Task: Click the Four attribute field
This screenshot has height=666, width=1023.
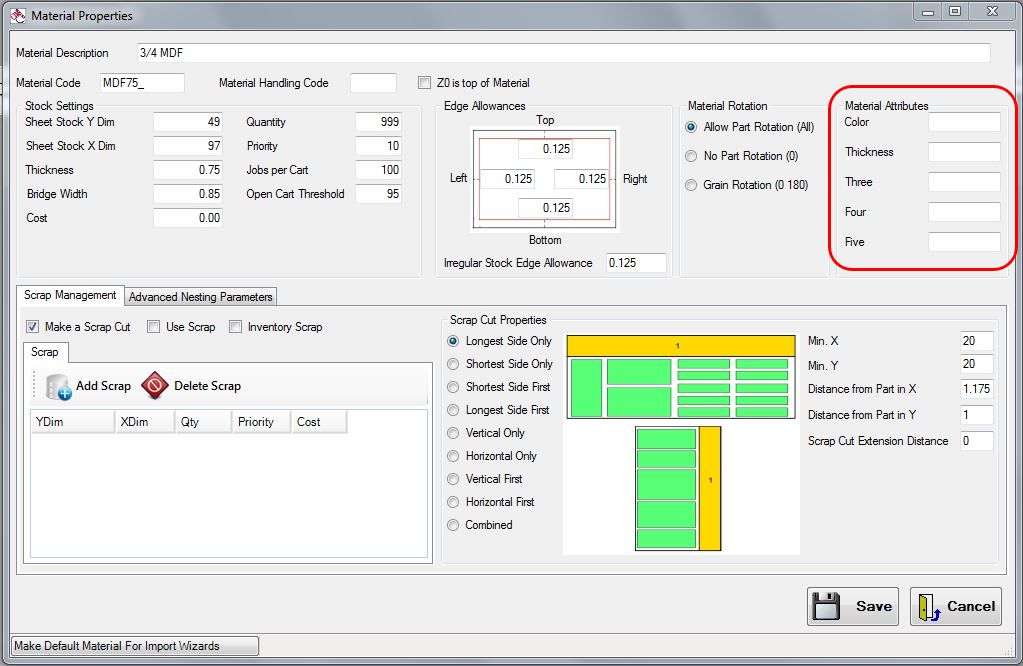Action: click(x=964, y=212)
